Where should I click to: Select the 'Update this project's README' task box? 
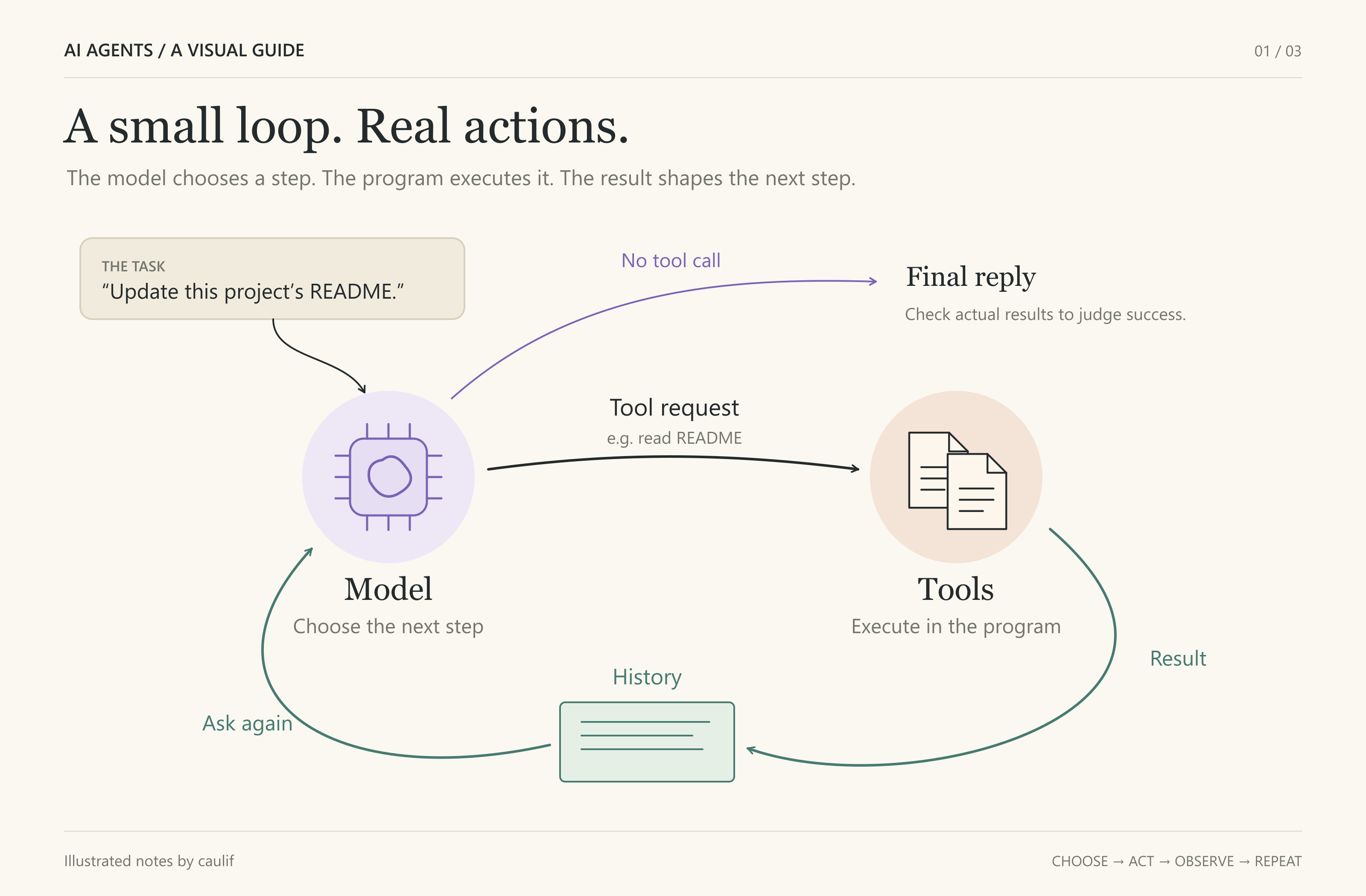click(272, 279)
